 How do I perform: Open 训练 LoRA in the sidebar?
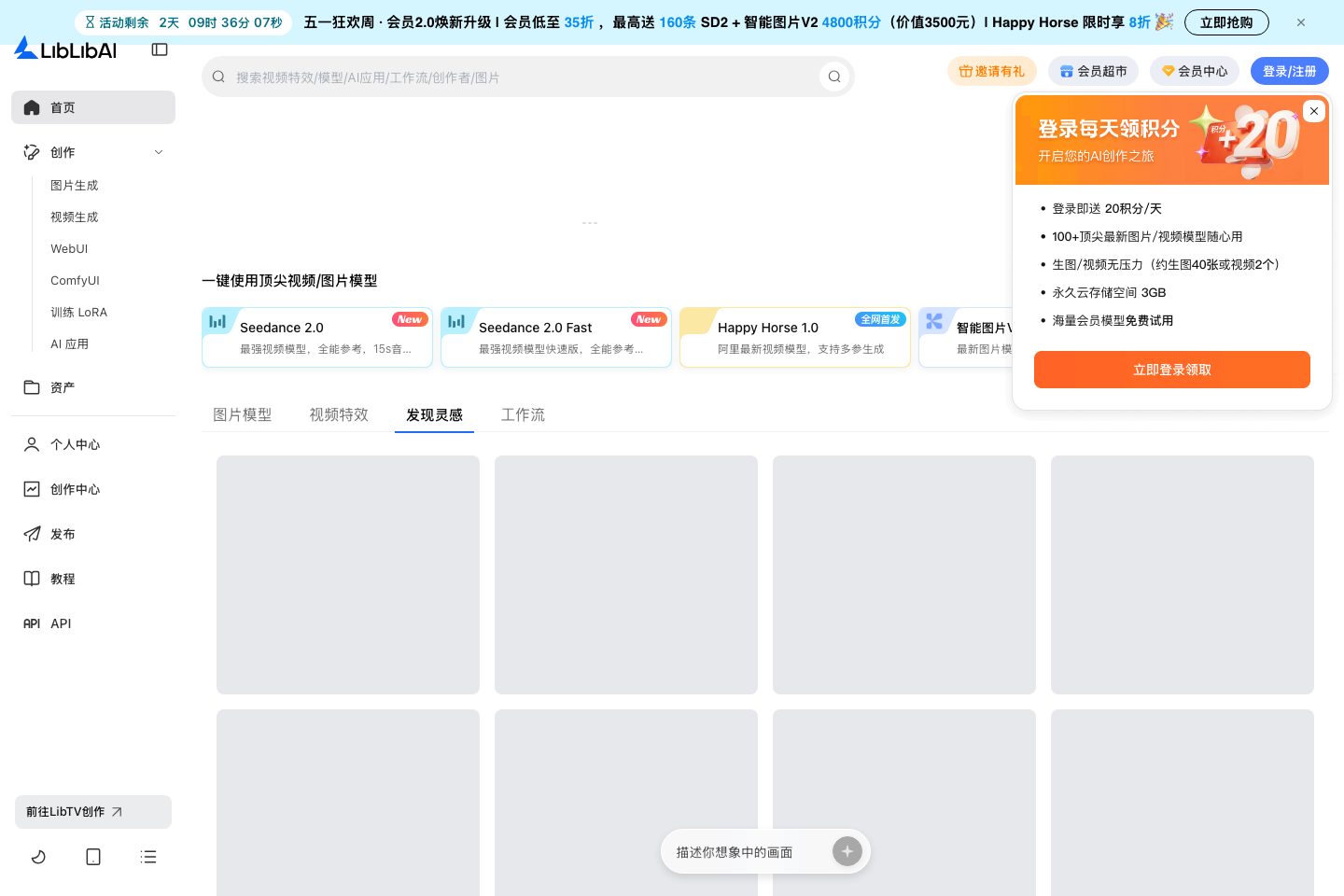pyautogui.click(x=78, y=313)
